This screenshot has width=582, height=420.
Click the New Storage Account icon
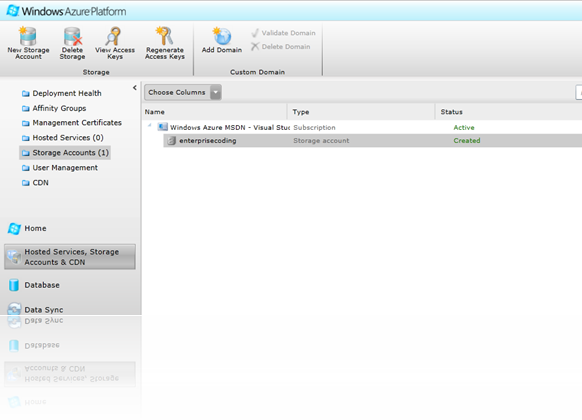coord(28,36)
